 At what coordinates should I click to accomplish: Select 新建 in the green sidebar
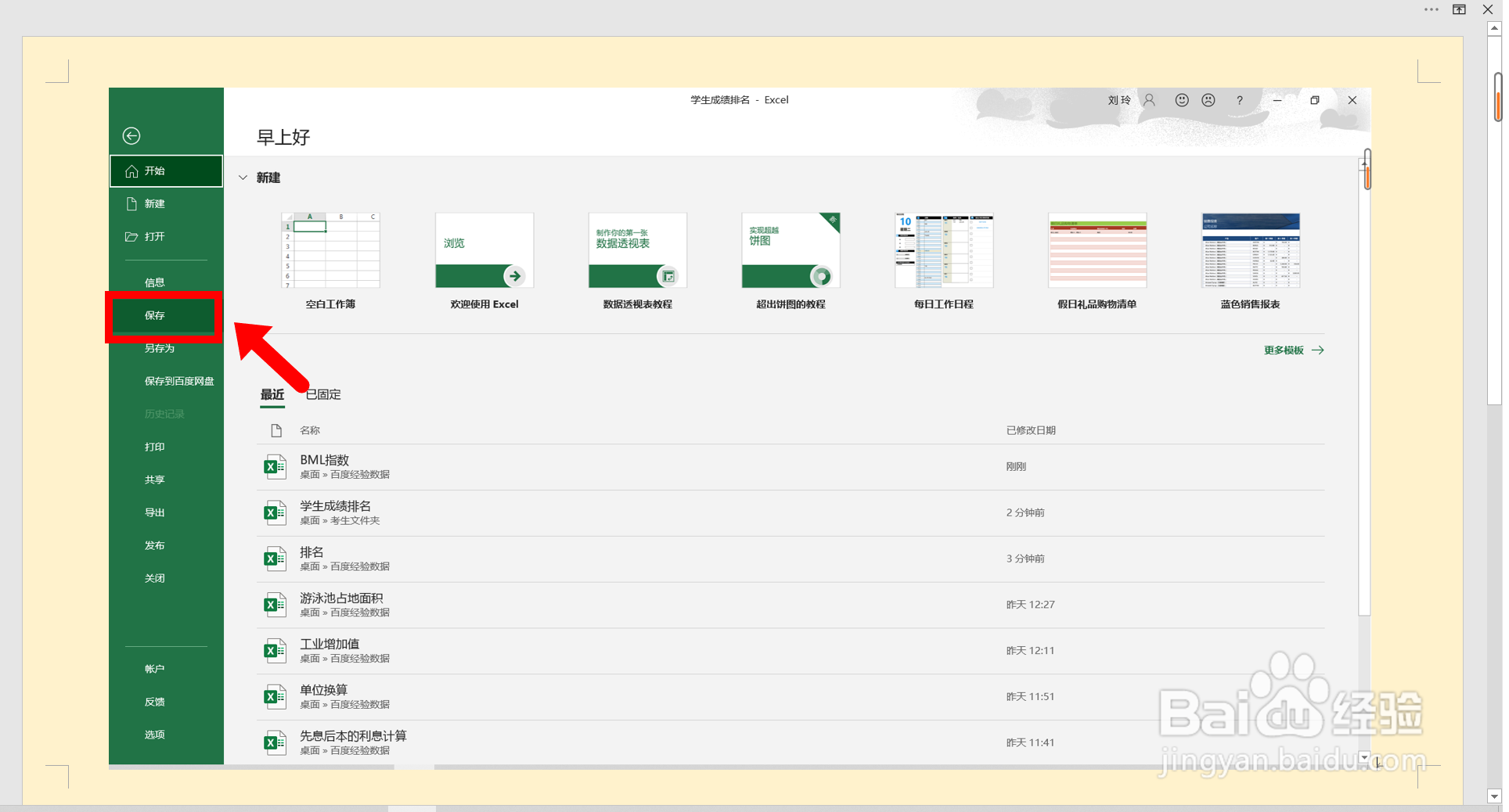[x=166, y=204]
